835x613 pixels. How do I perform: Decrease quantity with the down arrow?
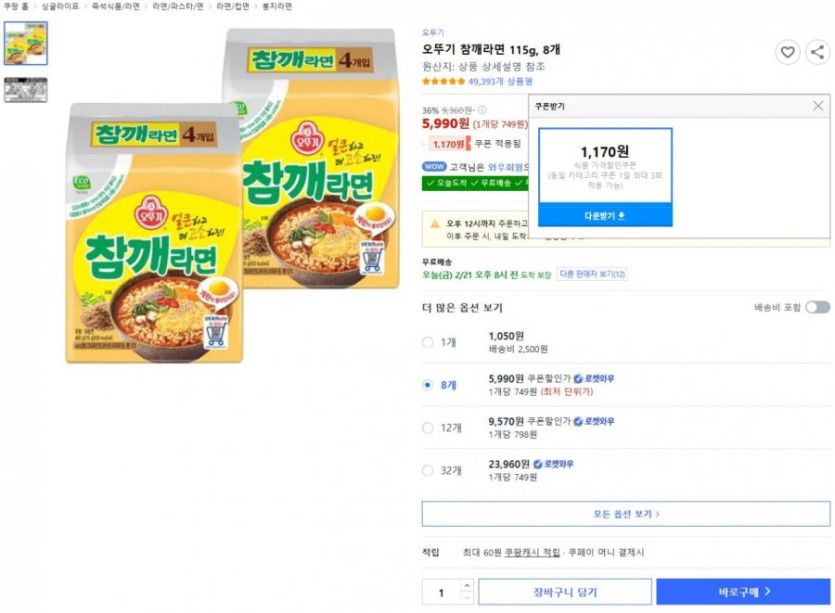[x=466, y=599]
